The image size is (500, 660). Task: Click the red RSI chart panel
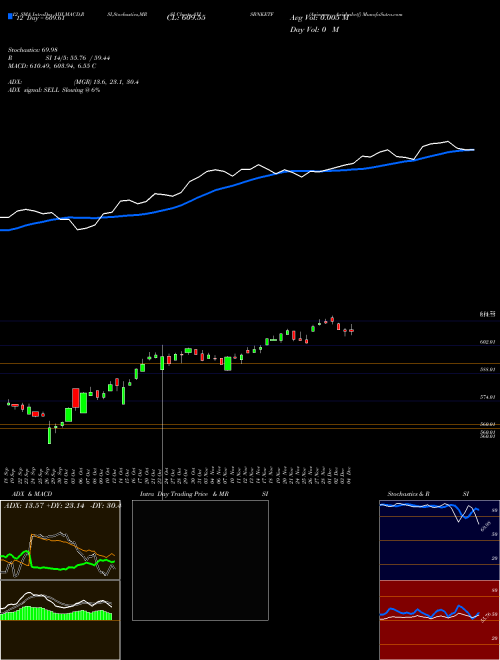click(439, 620)
